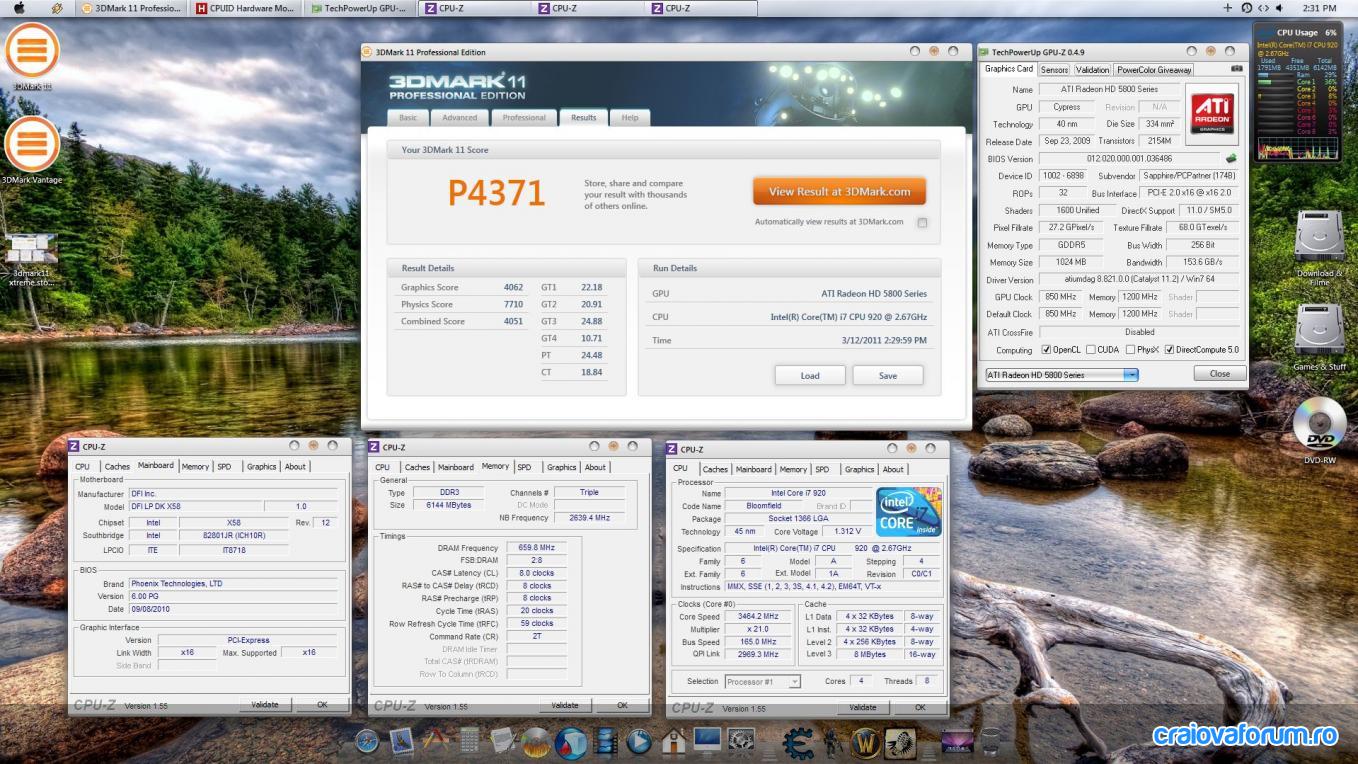This screenshot has height=764, width=1358.
Task: Switch to the Sensors tab in GPU-Z
Action: pos(1054,70)
